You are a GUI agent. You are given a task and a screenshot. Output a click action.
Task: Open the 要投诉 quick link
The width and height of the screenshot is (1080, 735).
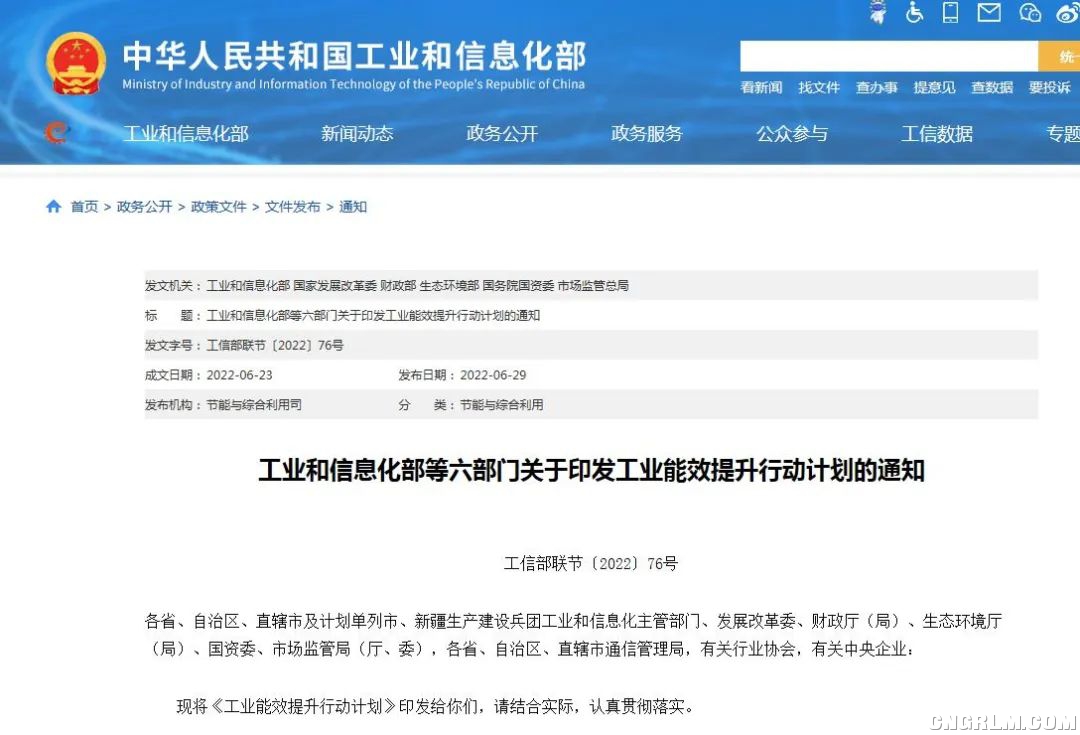(1050, 87)
